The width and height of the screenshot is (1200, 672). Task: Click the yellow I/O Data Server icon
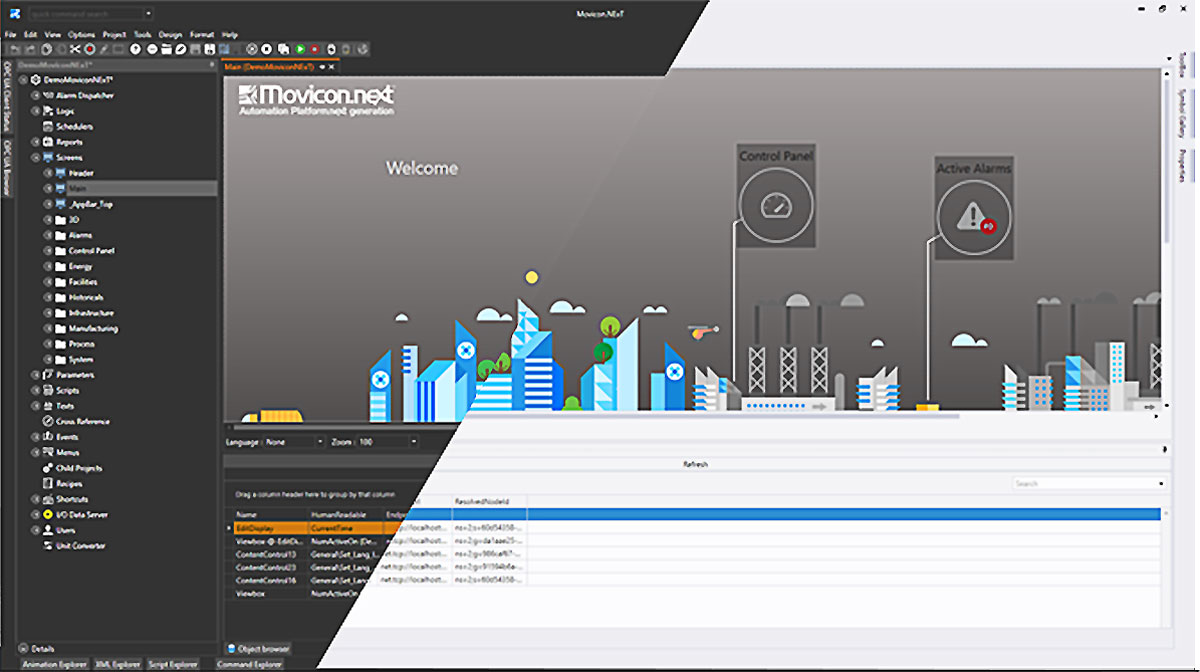[48, 514]
